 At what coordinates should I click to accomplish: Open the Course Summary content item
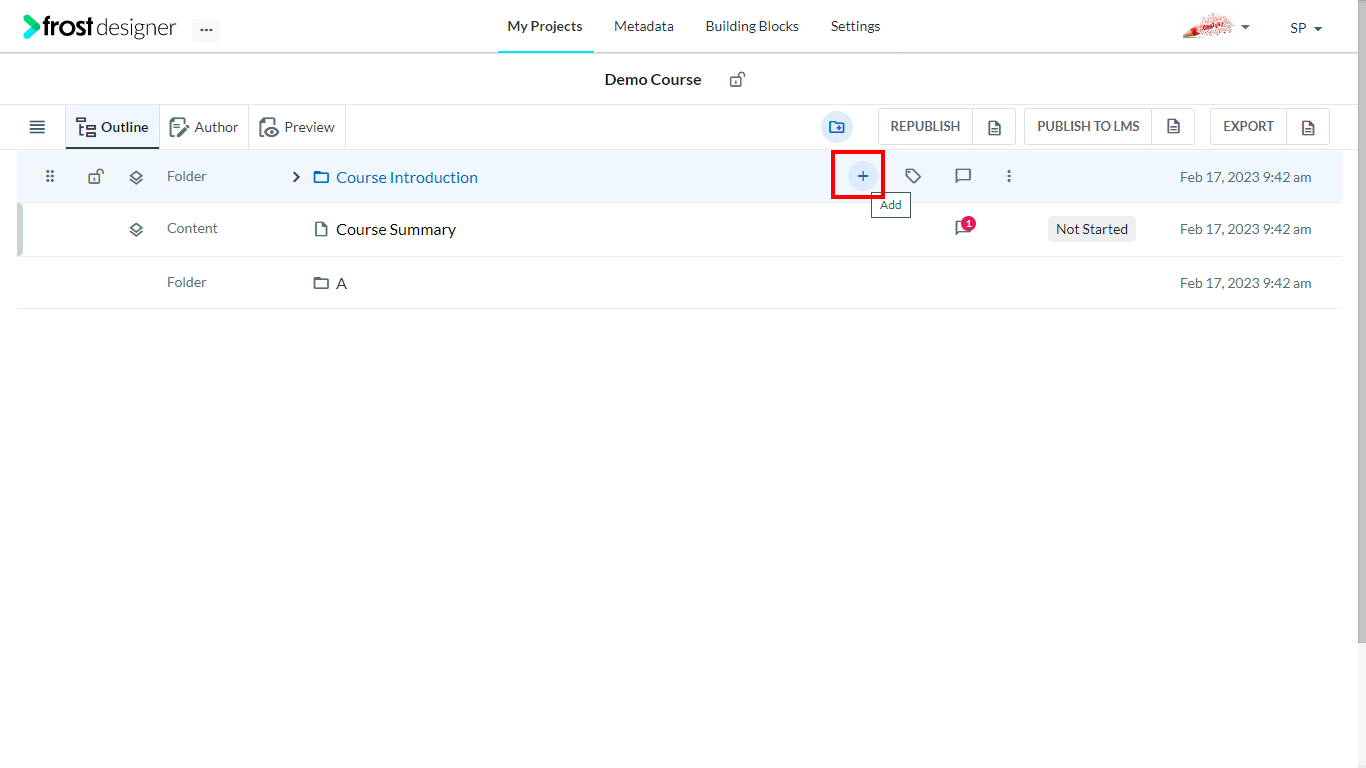point(396,229)
